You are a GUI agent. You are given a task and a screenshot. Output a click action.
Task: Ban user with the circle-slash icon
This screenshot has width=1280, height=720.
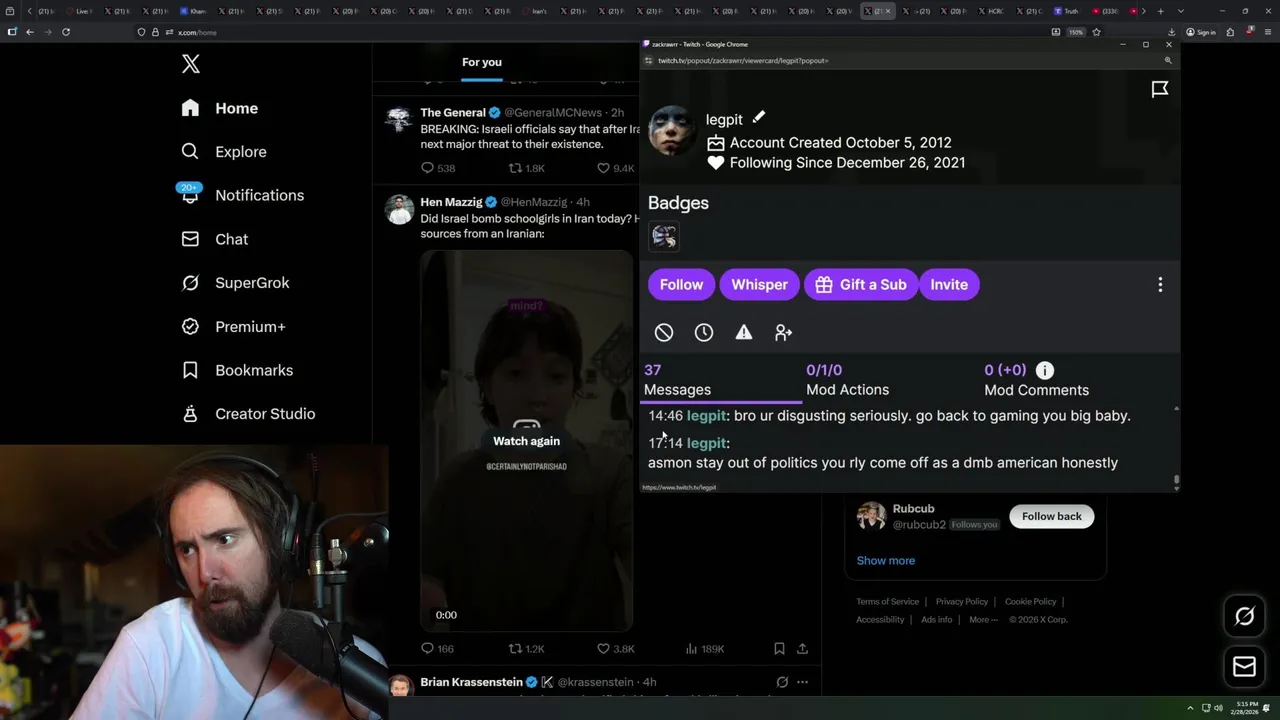[664, 332]
